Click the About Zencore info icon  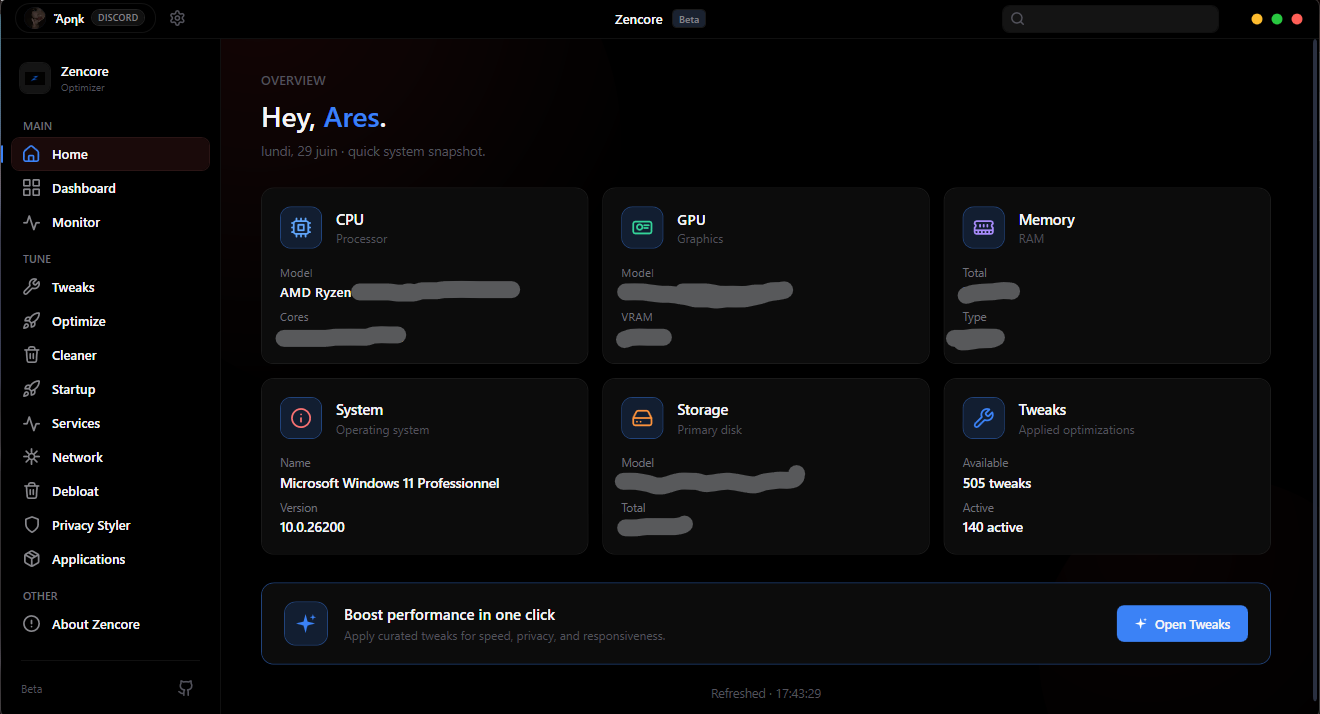[x=32, y=624]
